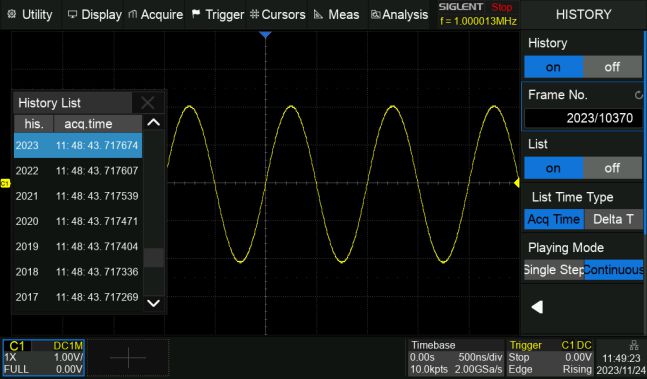Click the C1 channel ground marker
Image resolution: width=647 pixels, height=379 pixels.
pos(5,183)
